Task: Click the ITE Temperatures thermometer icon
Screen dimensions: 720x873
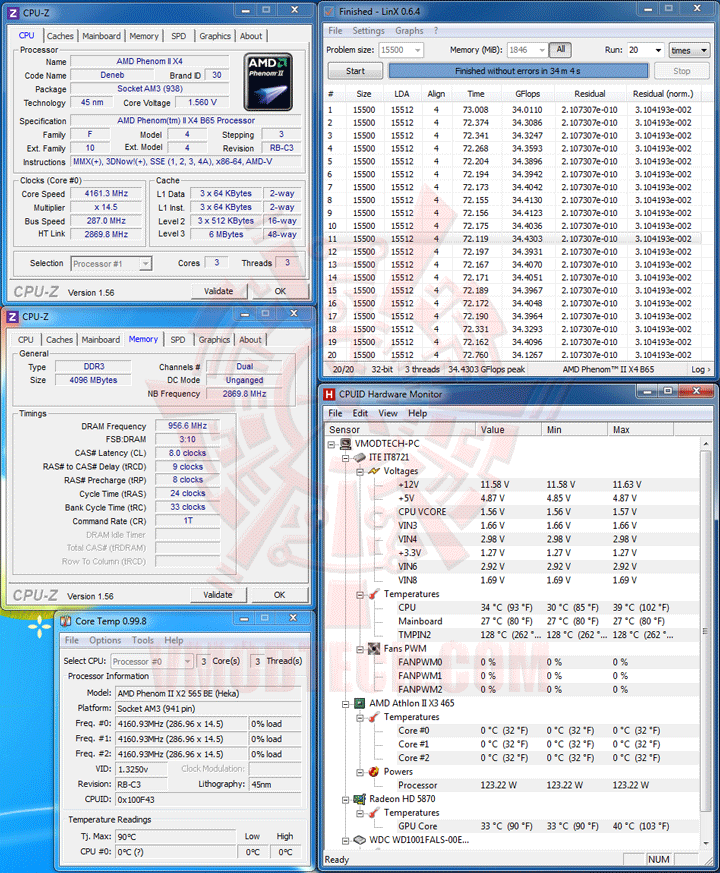Action: 374,594
